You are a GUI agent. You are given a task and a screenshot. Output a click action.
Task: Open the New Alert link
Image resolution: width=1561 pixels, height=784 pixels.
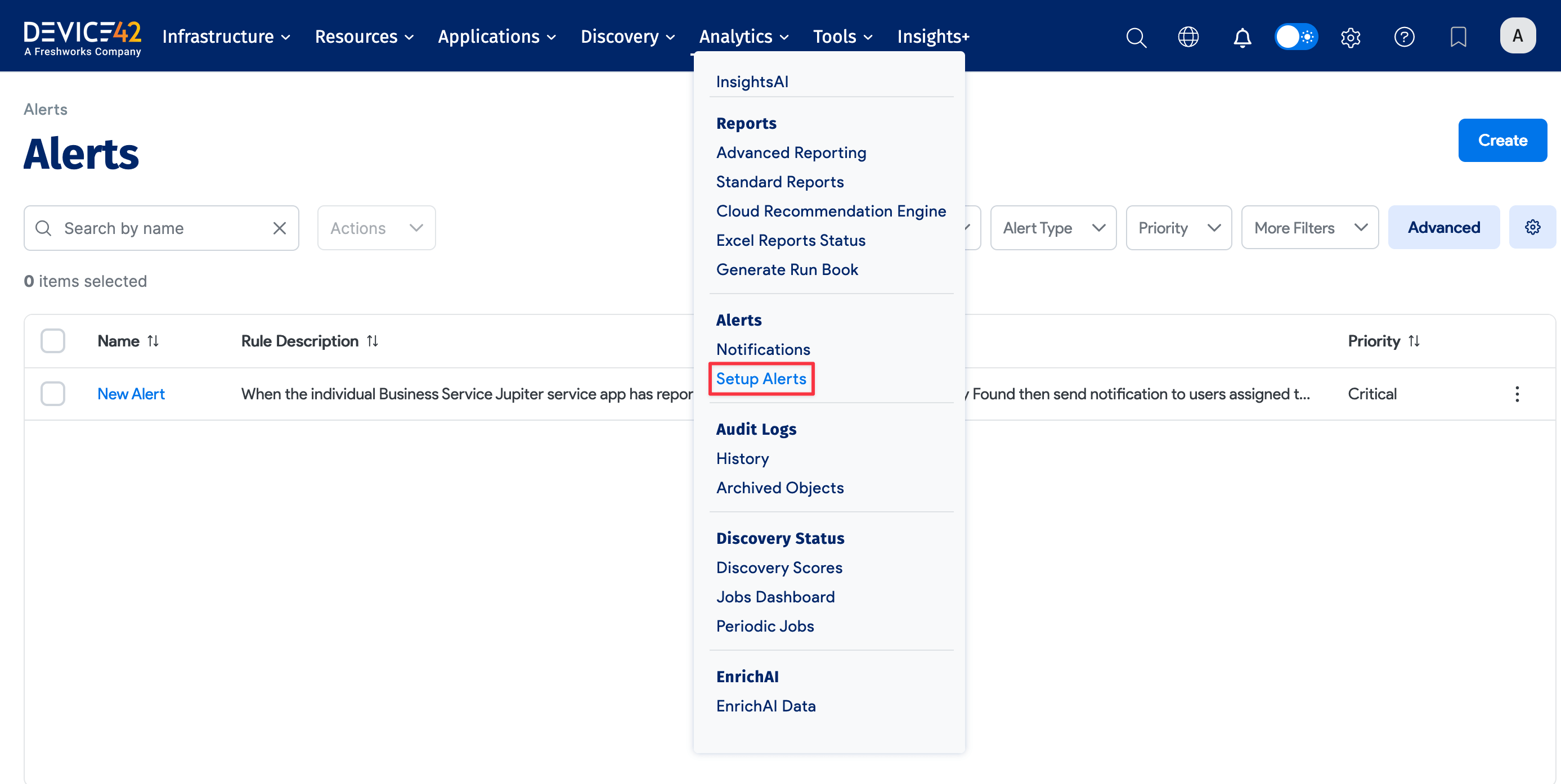click(131, 394)
